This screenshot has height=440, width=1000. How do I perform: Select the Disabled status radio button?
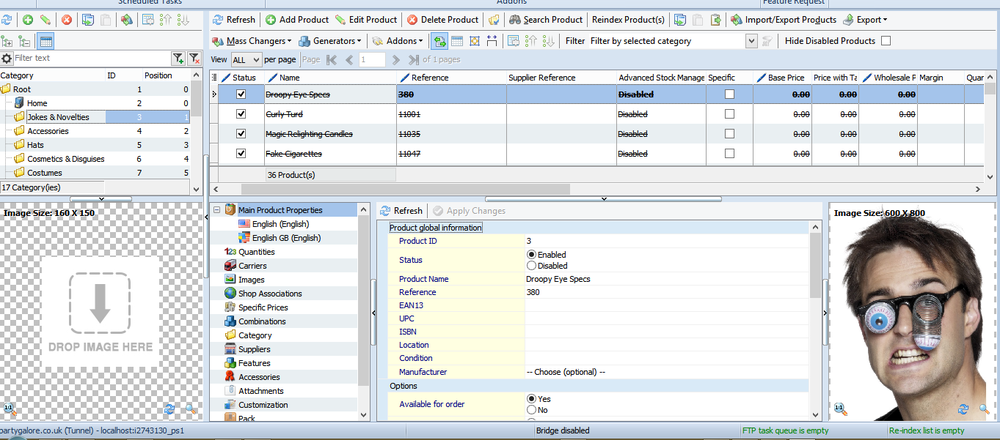[532, 266]
